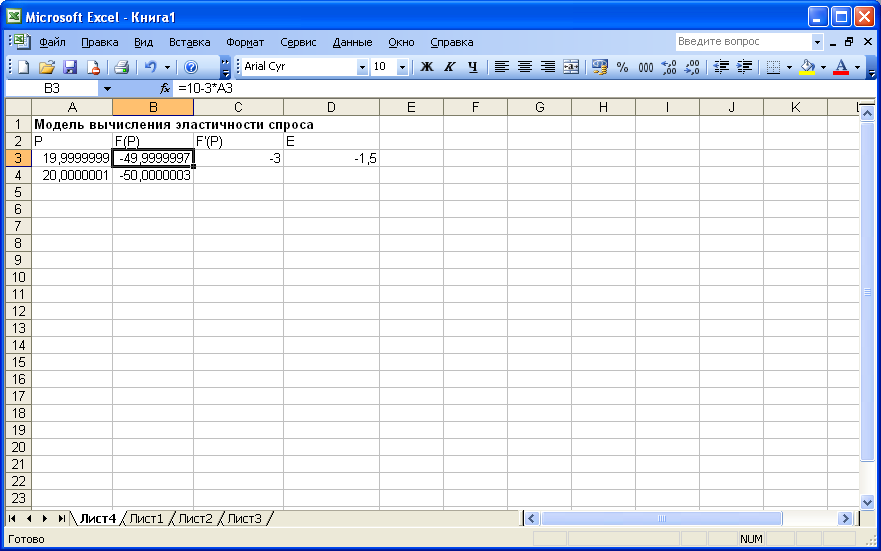Click the Undo arrow icon
The height and width of the screenshot is (551, 881).
(x=150, y=67)
